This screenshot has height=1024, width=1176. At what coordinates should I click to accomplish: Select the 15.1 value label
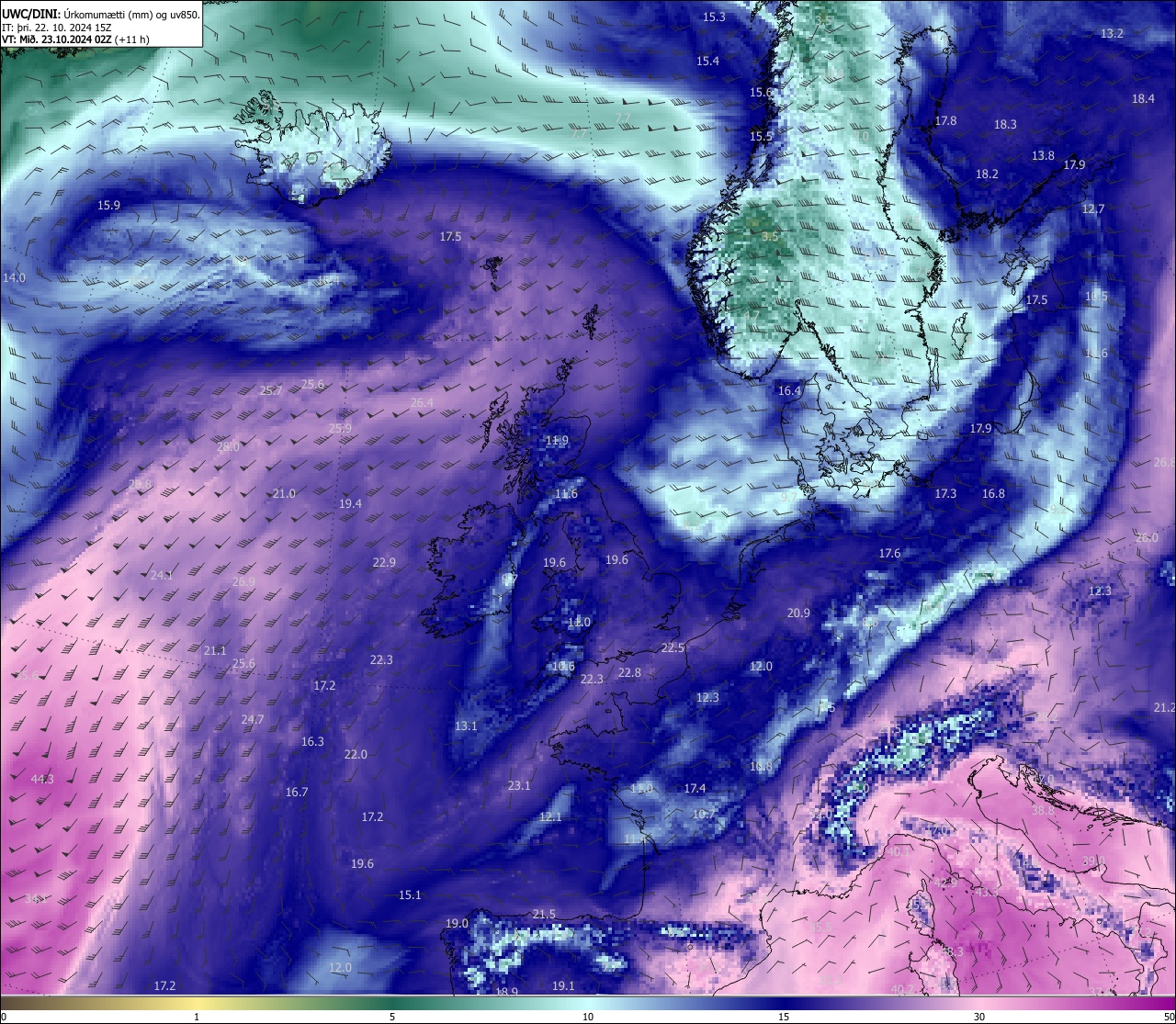point(410,895)
